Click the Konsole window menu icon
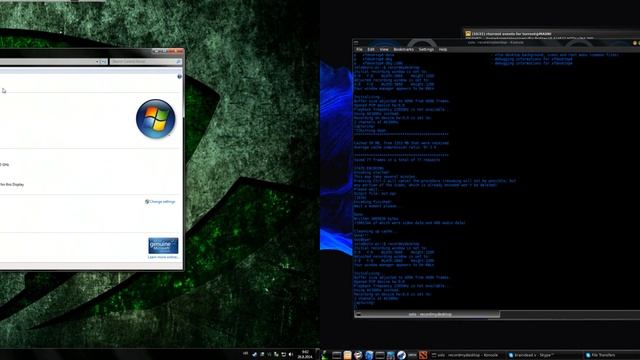Viewport: 640px width, 360px height. pos(356,42)
